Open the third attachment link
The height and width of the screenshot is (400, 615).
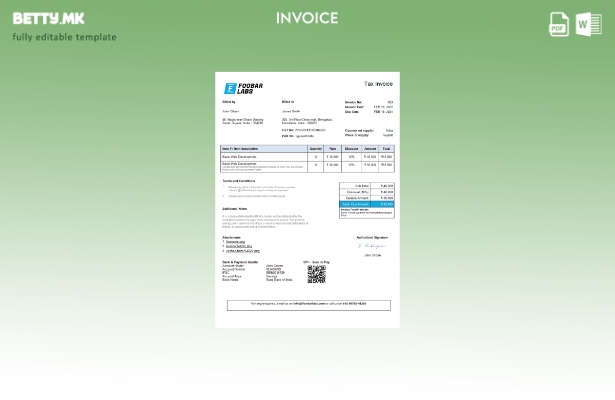tap(242, 251)
